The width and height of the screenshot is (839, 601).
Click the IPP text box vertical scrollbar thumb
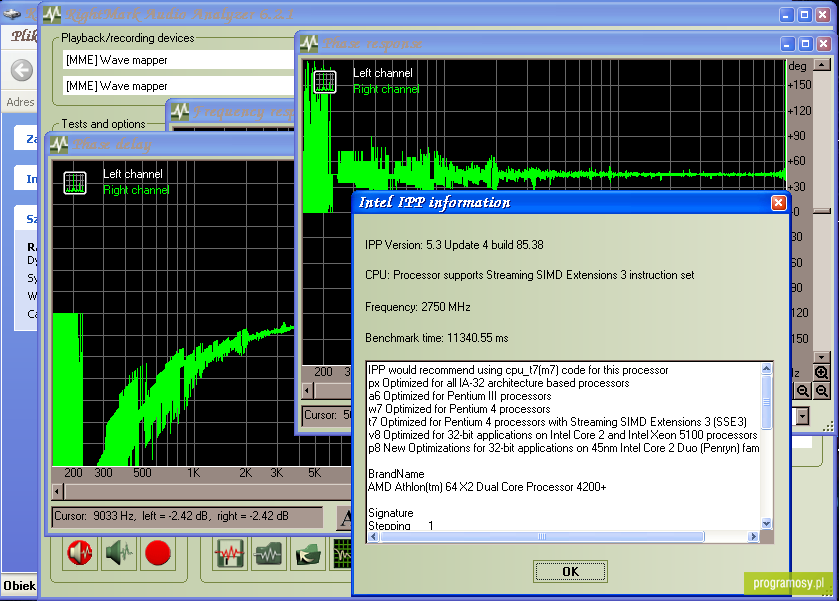[x=766, y=402]
